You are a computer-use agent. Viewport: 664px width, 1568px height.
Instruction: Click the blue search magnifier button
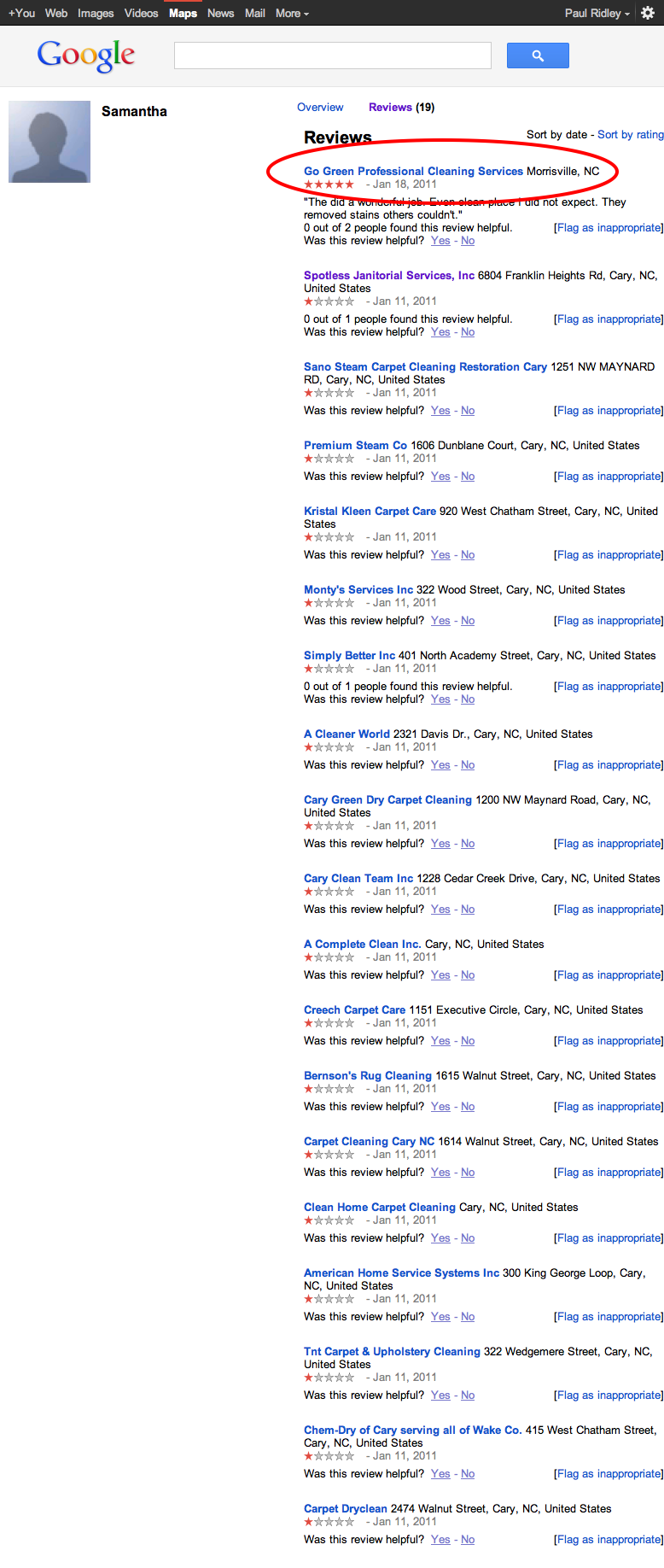pyautogui.click(x=538, y=56)
